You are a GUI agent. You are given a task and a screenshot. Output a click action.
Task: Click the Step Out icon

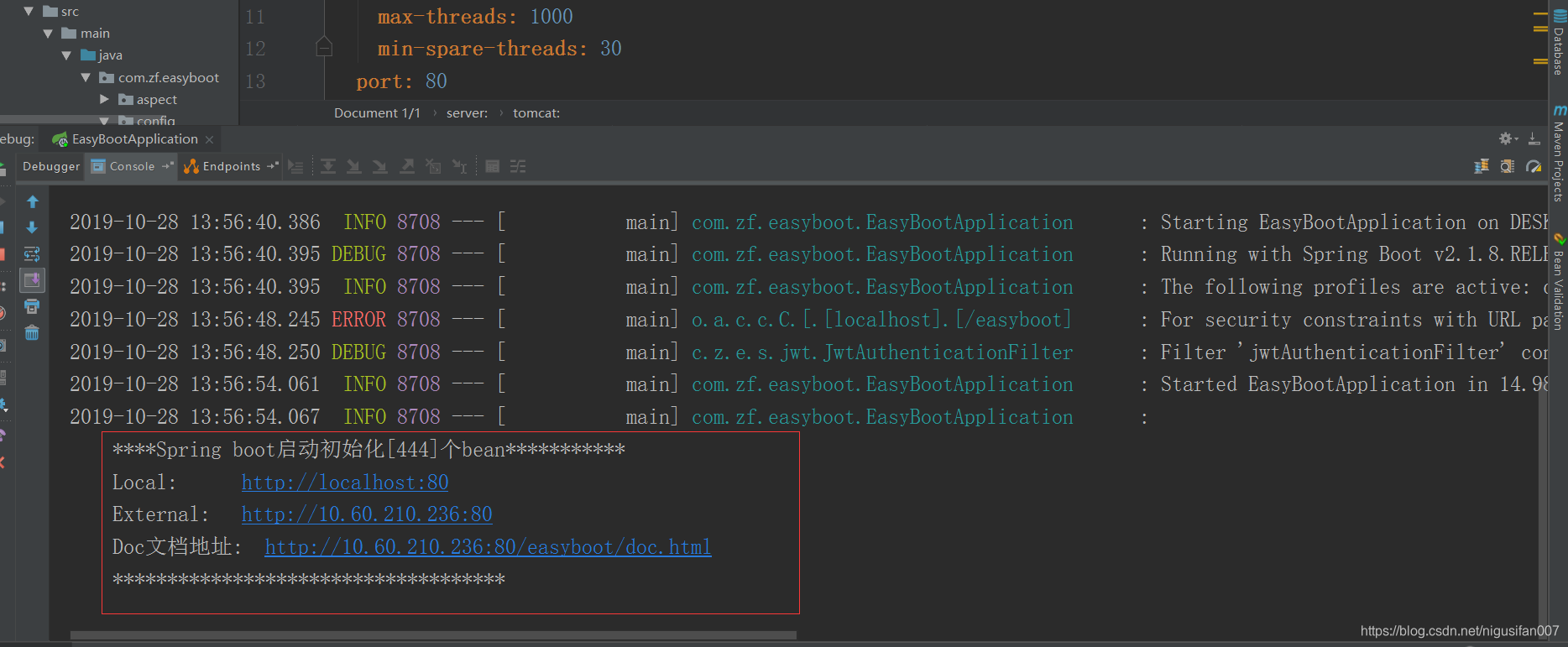click(x=407, y=166)
